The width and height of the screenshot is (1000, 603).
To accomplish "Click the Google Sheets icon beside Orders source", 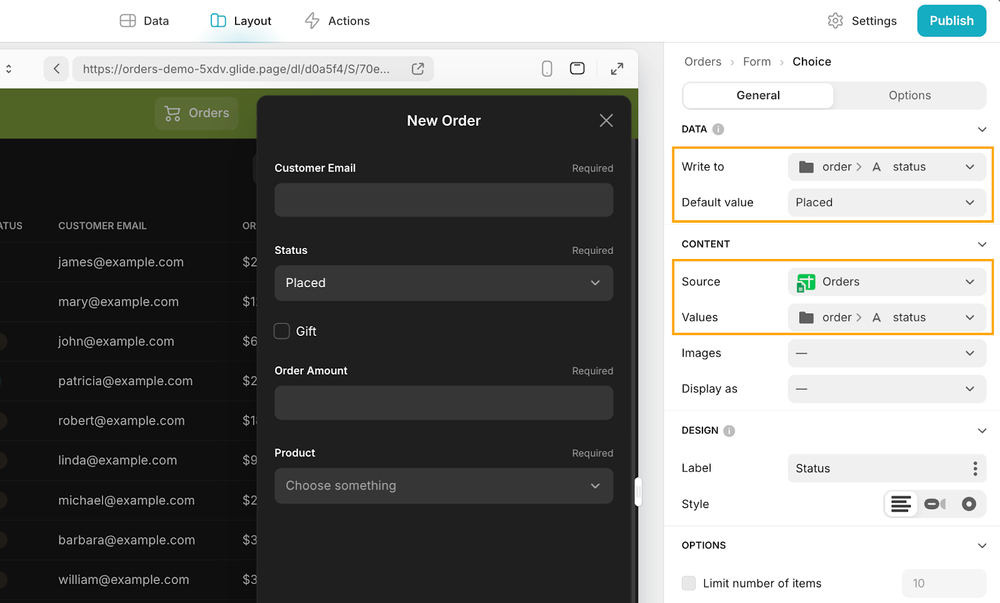I will (806, 282).
